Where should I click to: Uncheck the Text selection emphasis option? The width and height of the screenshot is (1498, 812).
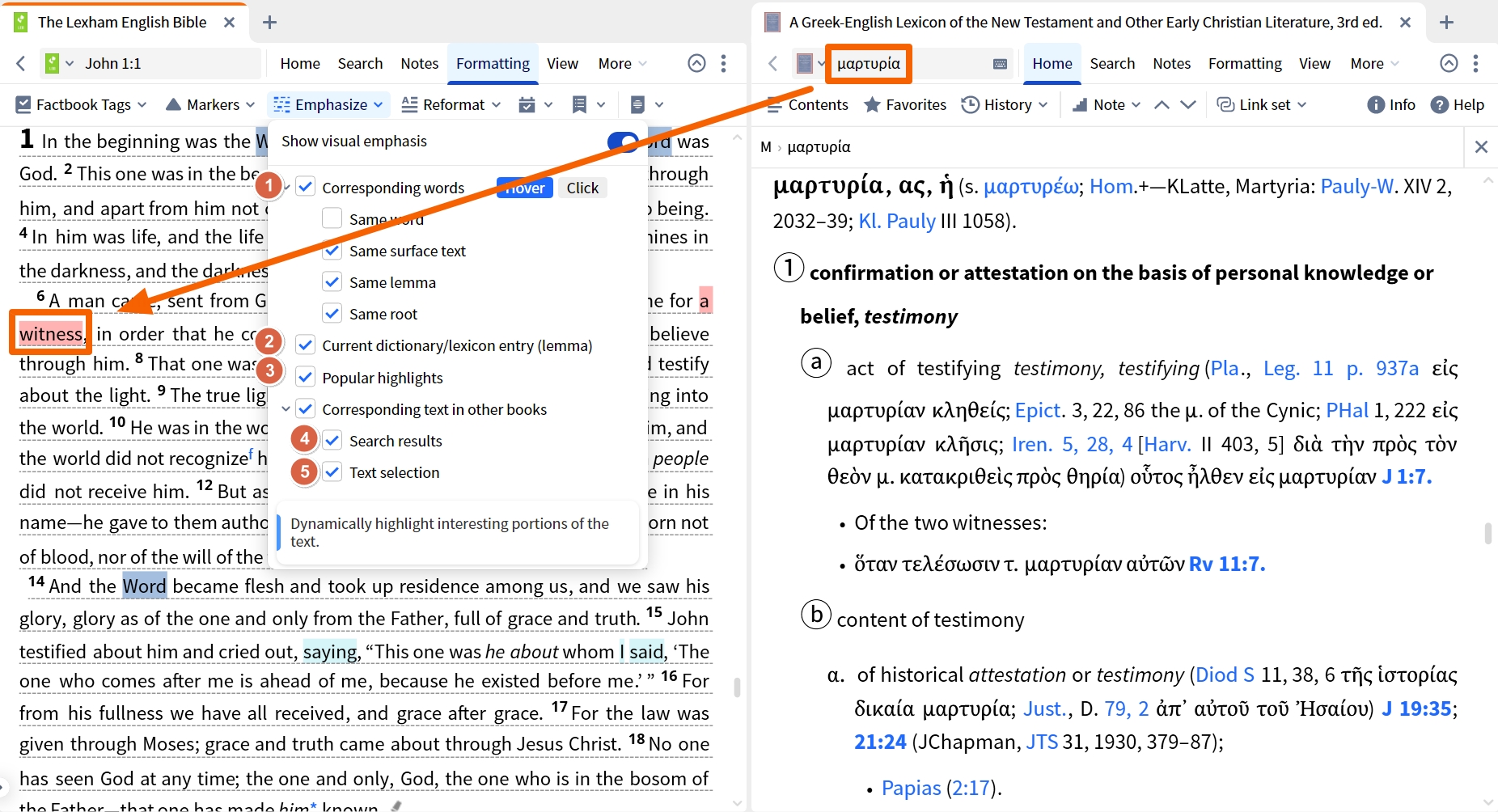(332, 472)
